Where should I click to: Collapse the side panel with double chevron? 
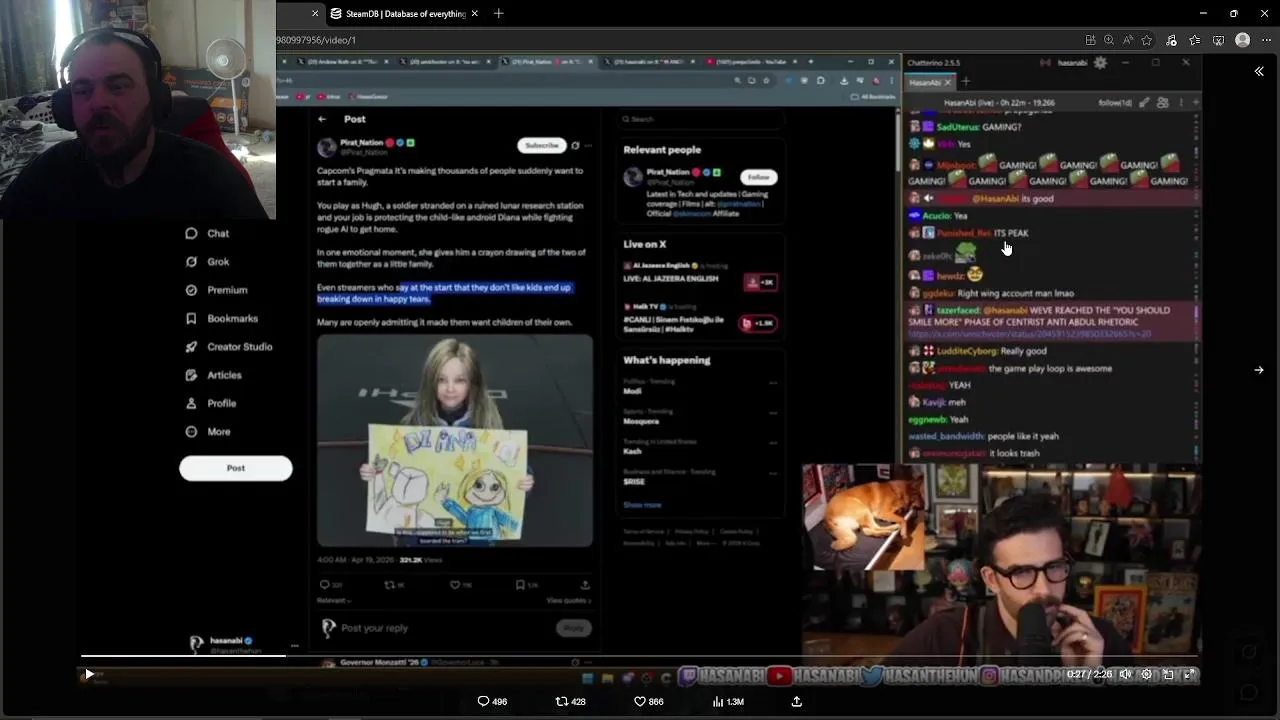[x=1259, y=71]
